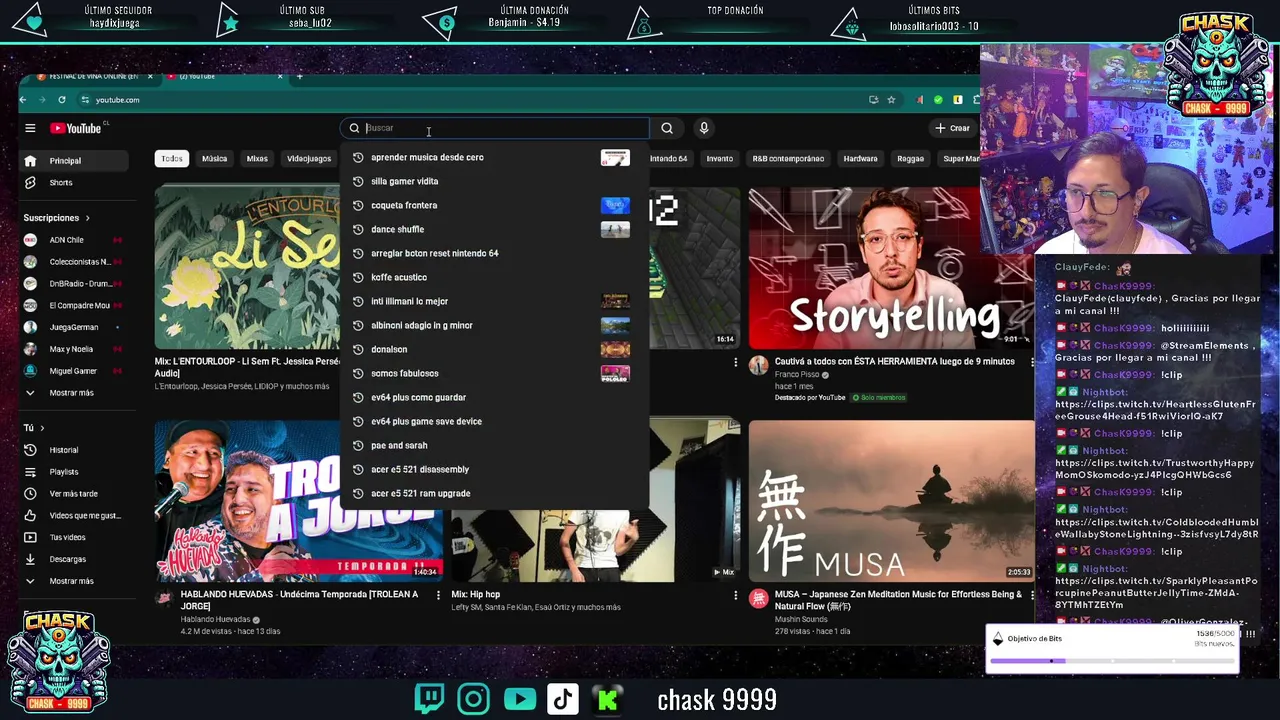Open Descargas in the sidebar
The height and width of the screenshot is (720, 1280).
point(75,559)
